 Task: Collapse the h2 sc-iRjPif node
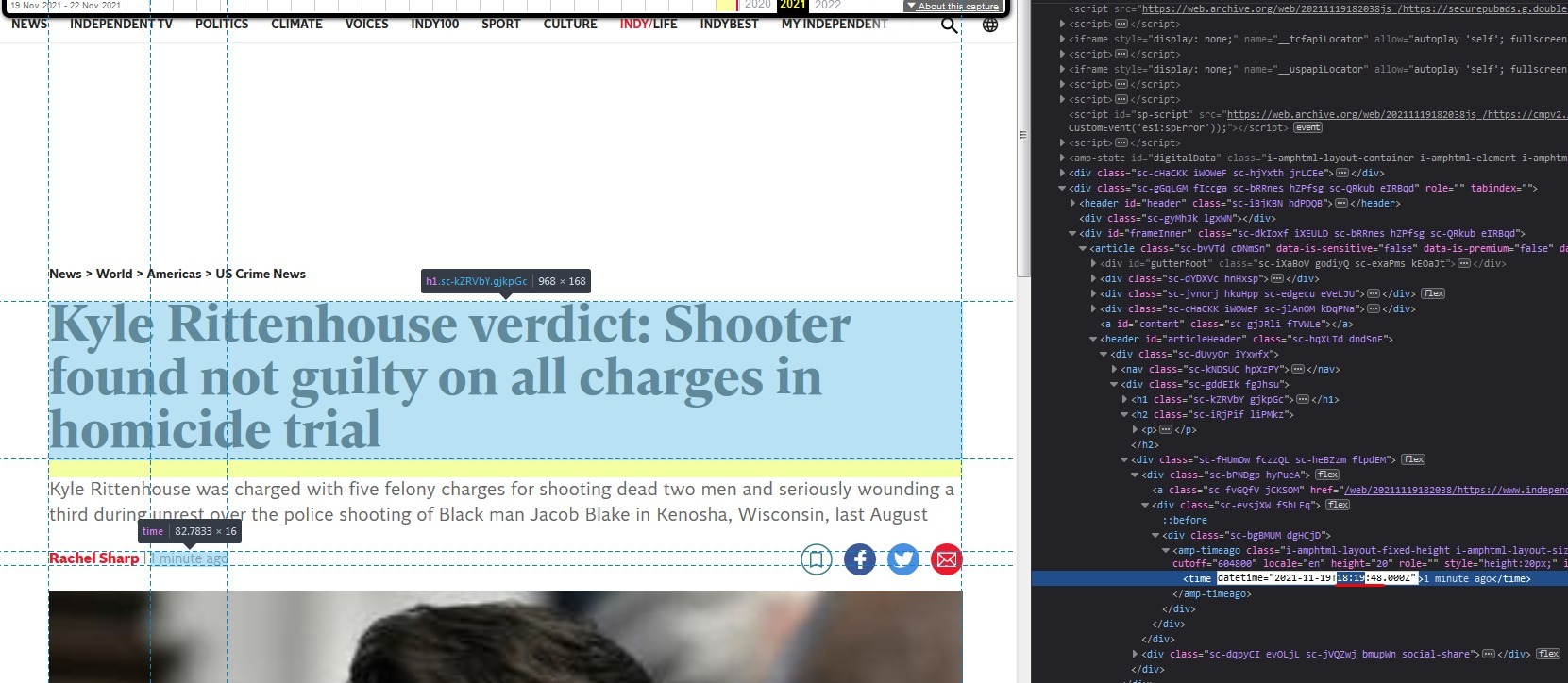[x=1124, y=414]
